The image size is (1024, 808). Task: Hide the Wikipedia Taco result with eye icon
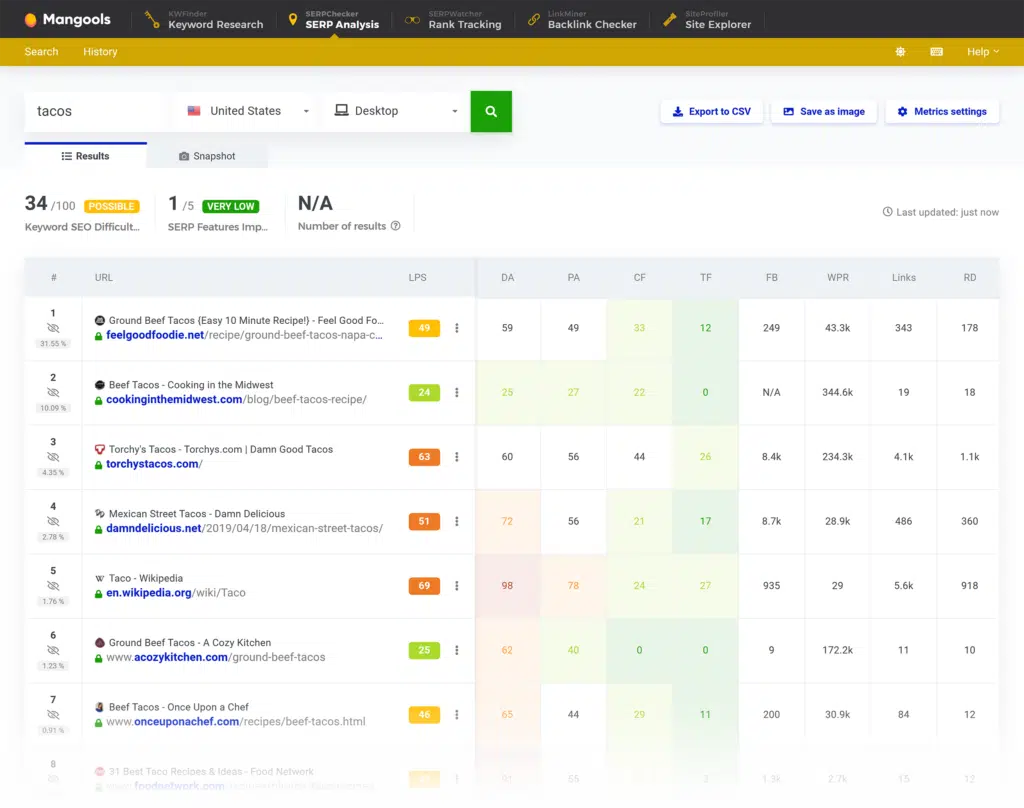(x=54, y=586)
